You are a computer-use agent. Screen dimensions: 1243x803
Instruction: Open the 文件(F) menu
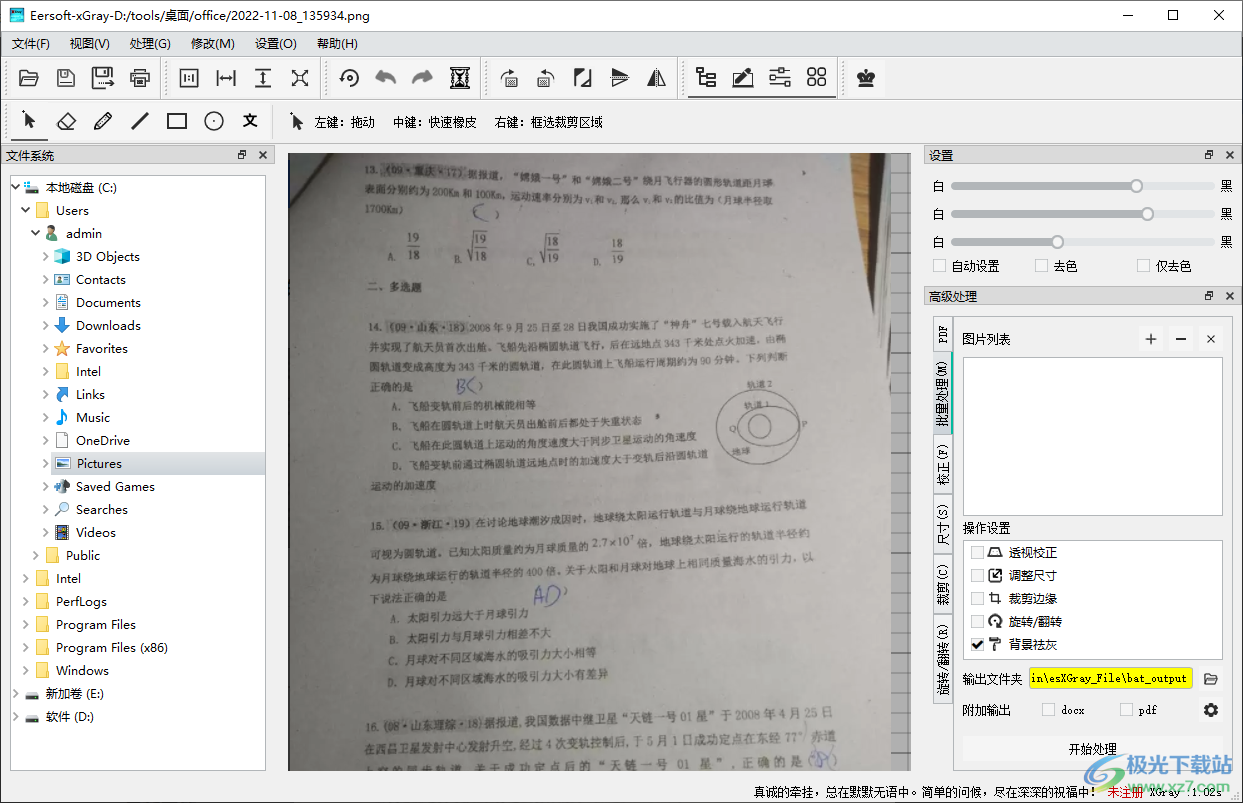[x=31, y=44]
